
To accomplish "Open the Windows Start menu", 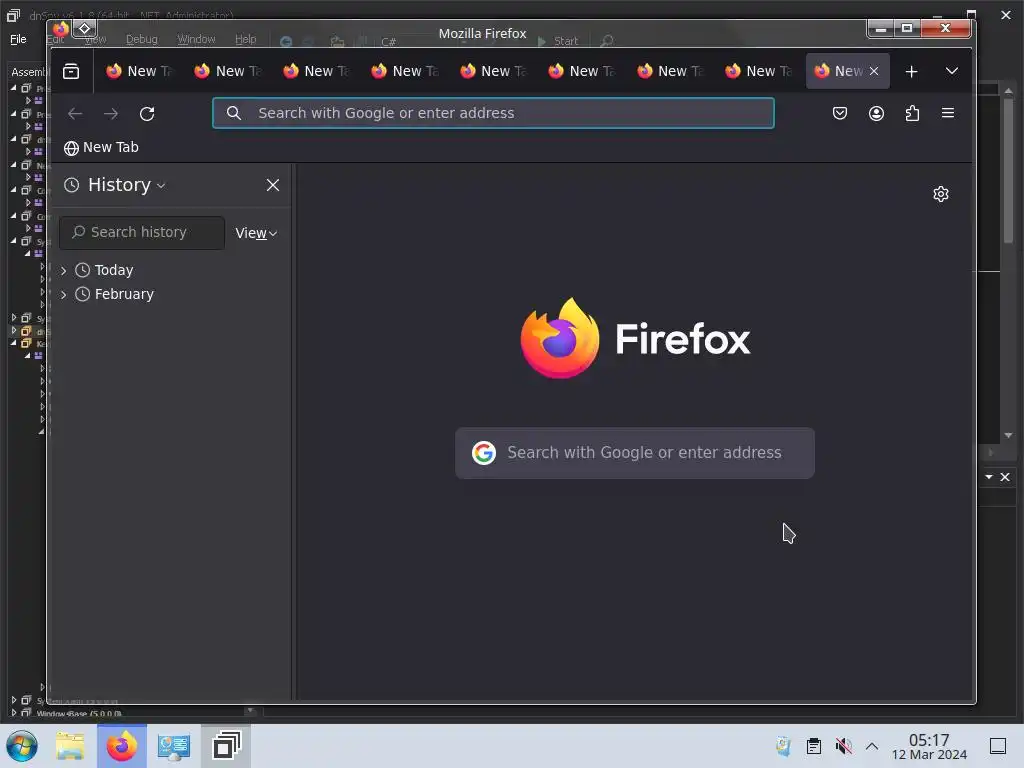I will pos(22,746).
